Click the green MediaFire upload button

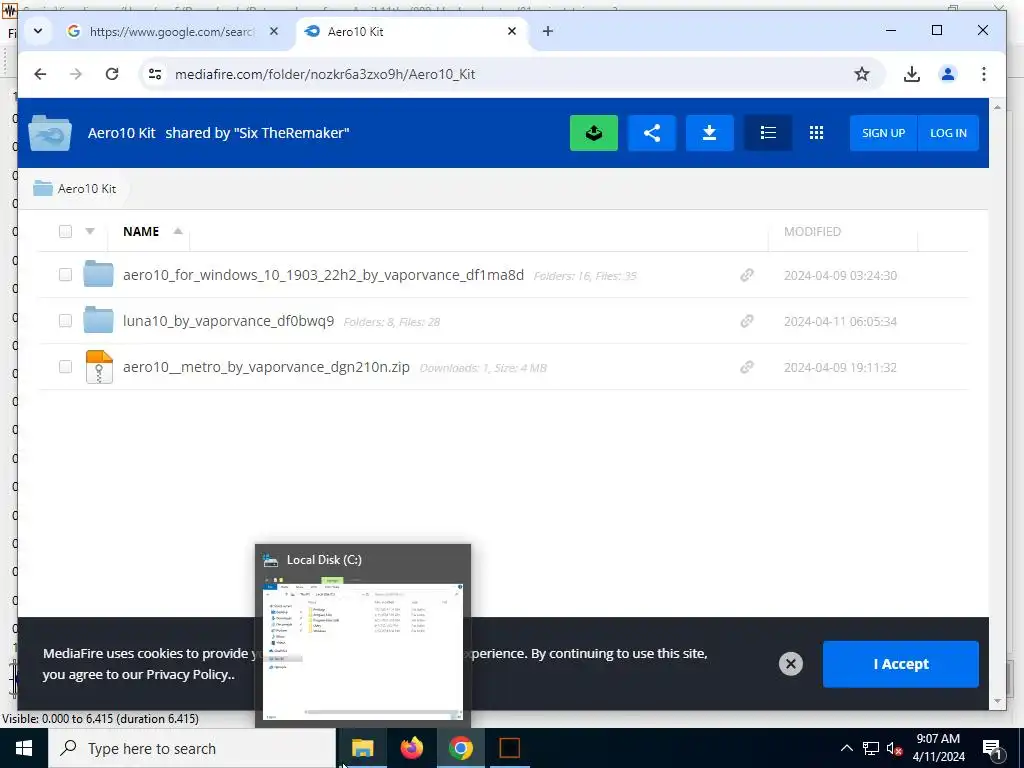click(x=594, y=133)
